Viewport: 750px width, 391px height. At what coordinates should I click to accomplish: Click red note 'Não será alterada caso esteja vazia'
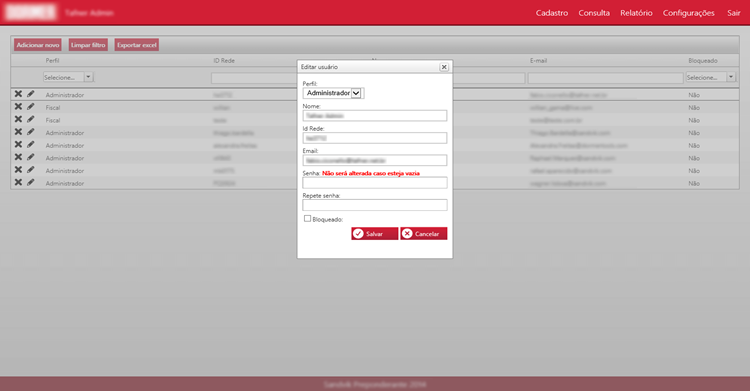click(x=371, y=173)
